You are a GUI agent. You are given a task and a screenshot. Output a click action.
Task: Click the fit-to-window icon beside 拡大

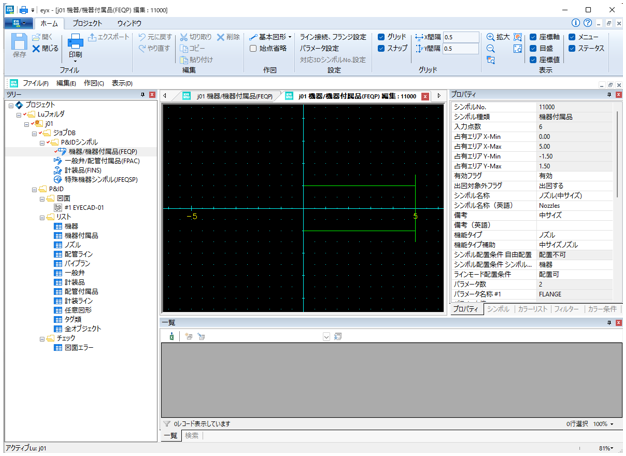(x=517, y=37)
